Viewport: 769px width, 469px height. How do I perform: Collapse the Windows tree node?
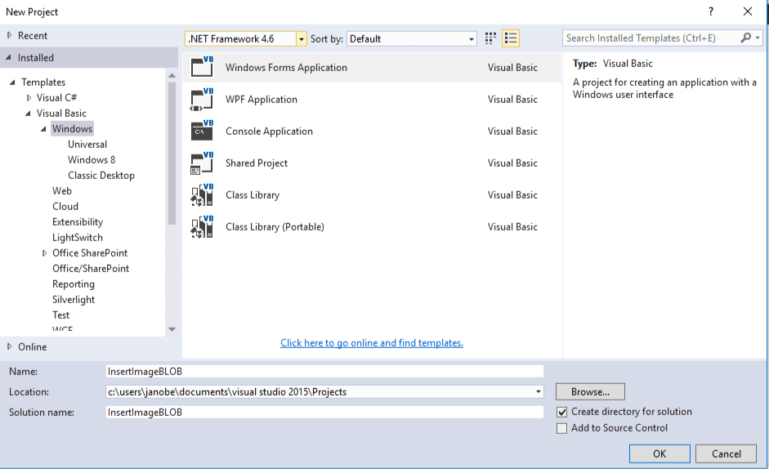(44, 129)
